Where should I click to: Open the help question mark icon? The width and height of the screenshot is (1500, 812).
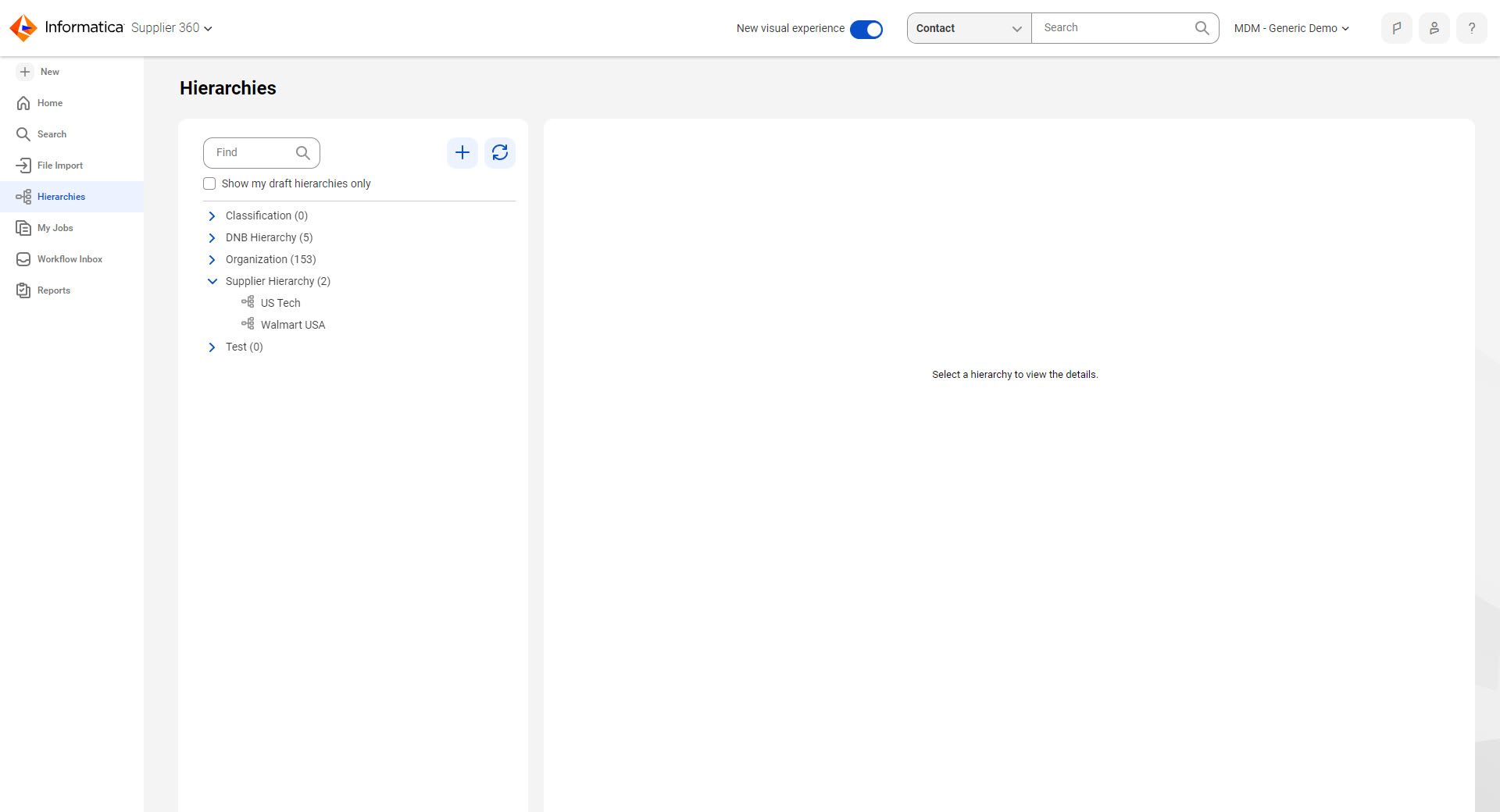[1472, 28]
